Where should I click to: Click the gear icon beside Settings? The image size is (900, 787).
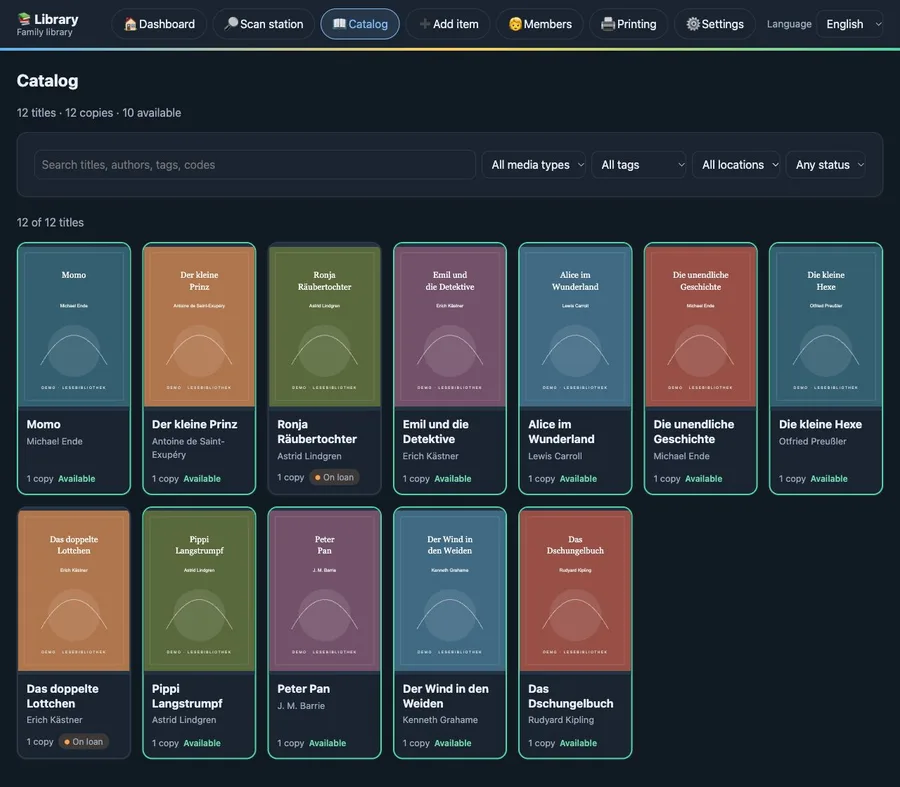(693, 24)
